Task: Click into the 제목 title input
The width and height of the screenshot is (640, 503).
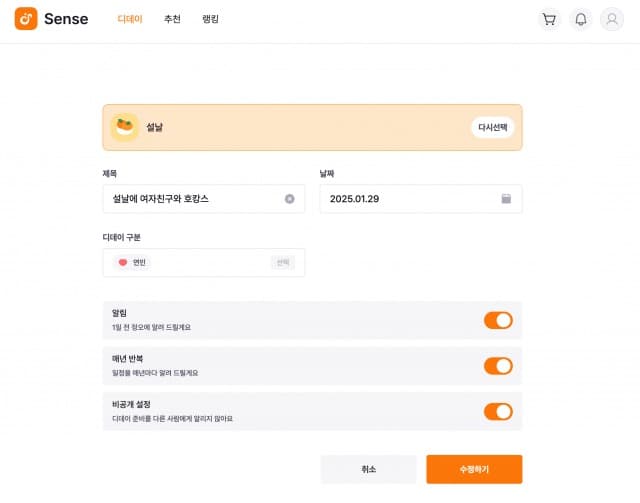Action: point(190,199)
